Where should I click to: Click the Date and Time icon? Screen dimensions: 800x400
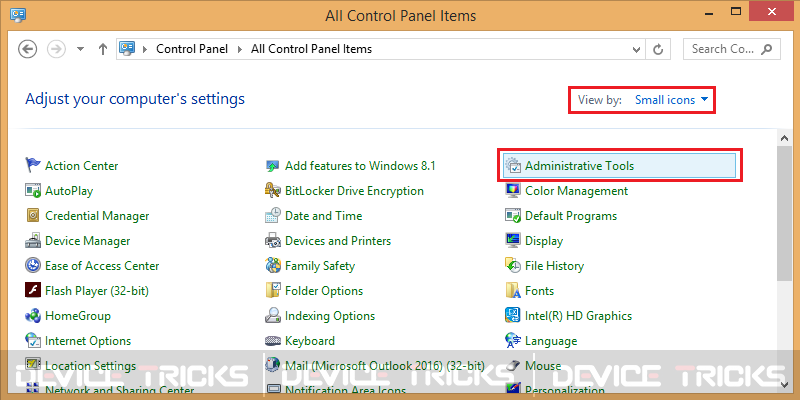tap(273, 215)
